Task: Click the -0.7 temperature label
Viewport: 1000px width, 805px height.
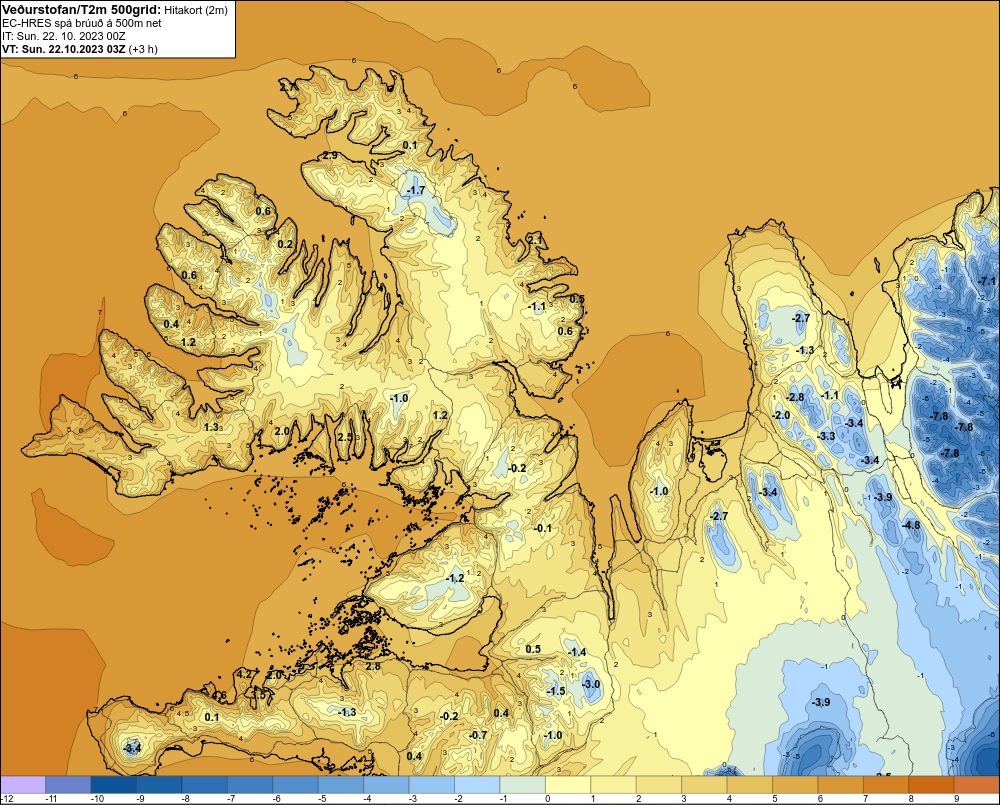Action: [x=478, y=735]
